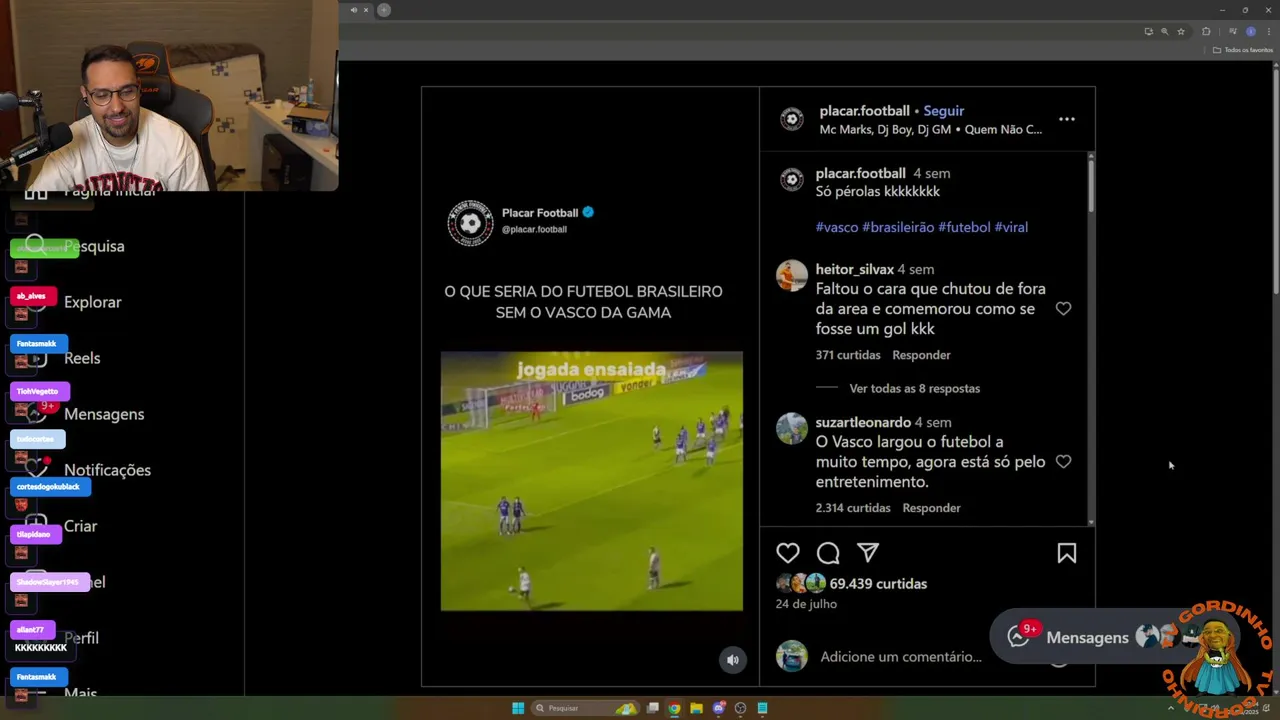This screenshot has width=1280, height=720.
Task: Reply to heitor_silvax's comment
Action: 921,355
